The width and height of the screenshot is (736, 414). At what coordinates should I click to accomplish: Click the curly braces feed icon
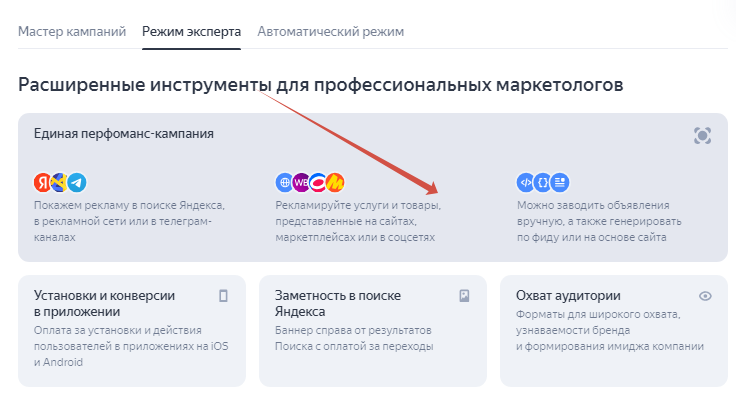click(x=542, y=182)
